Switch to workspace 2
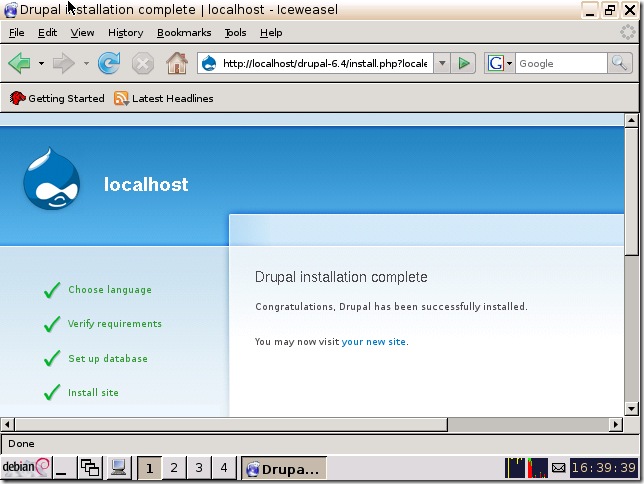Viewport: 644px width, 484px height. 174,468
